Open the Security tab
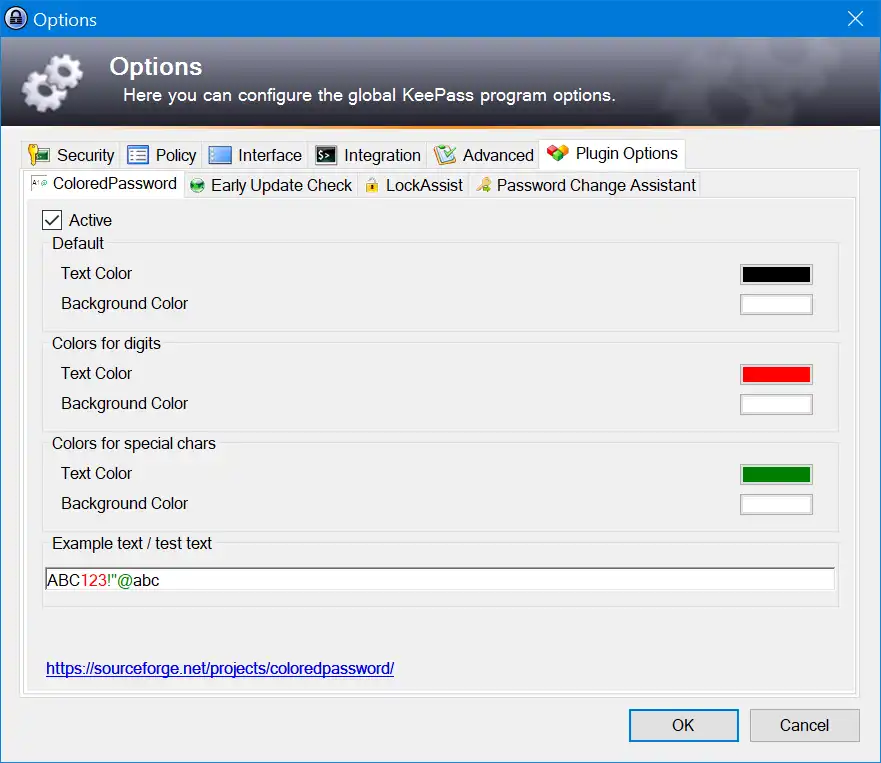Screen dimensions: 881x763 71,155
